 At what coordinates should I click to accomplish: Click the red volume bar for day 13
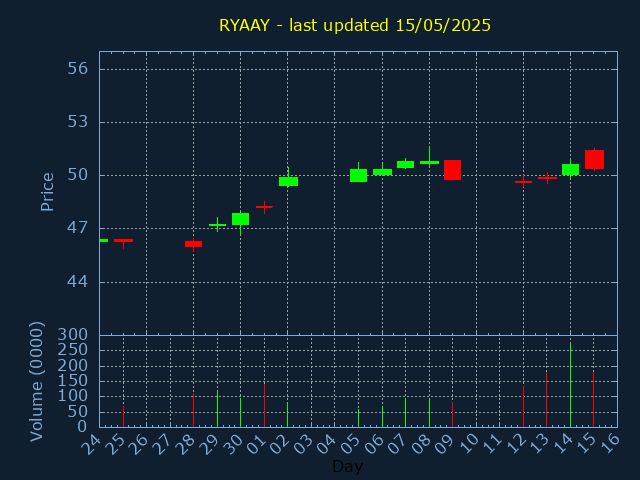click(x=547, y=399)
